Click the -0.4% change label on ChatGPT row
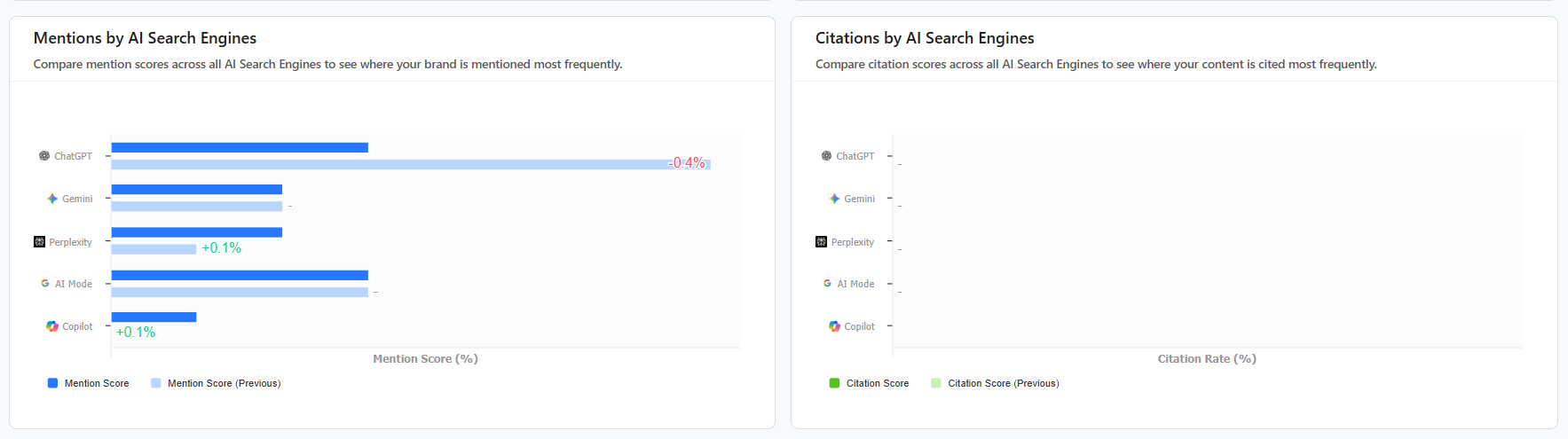 click(688, 163)
